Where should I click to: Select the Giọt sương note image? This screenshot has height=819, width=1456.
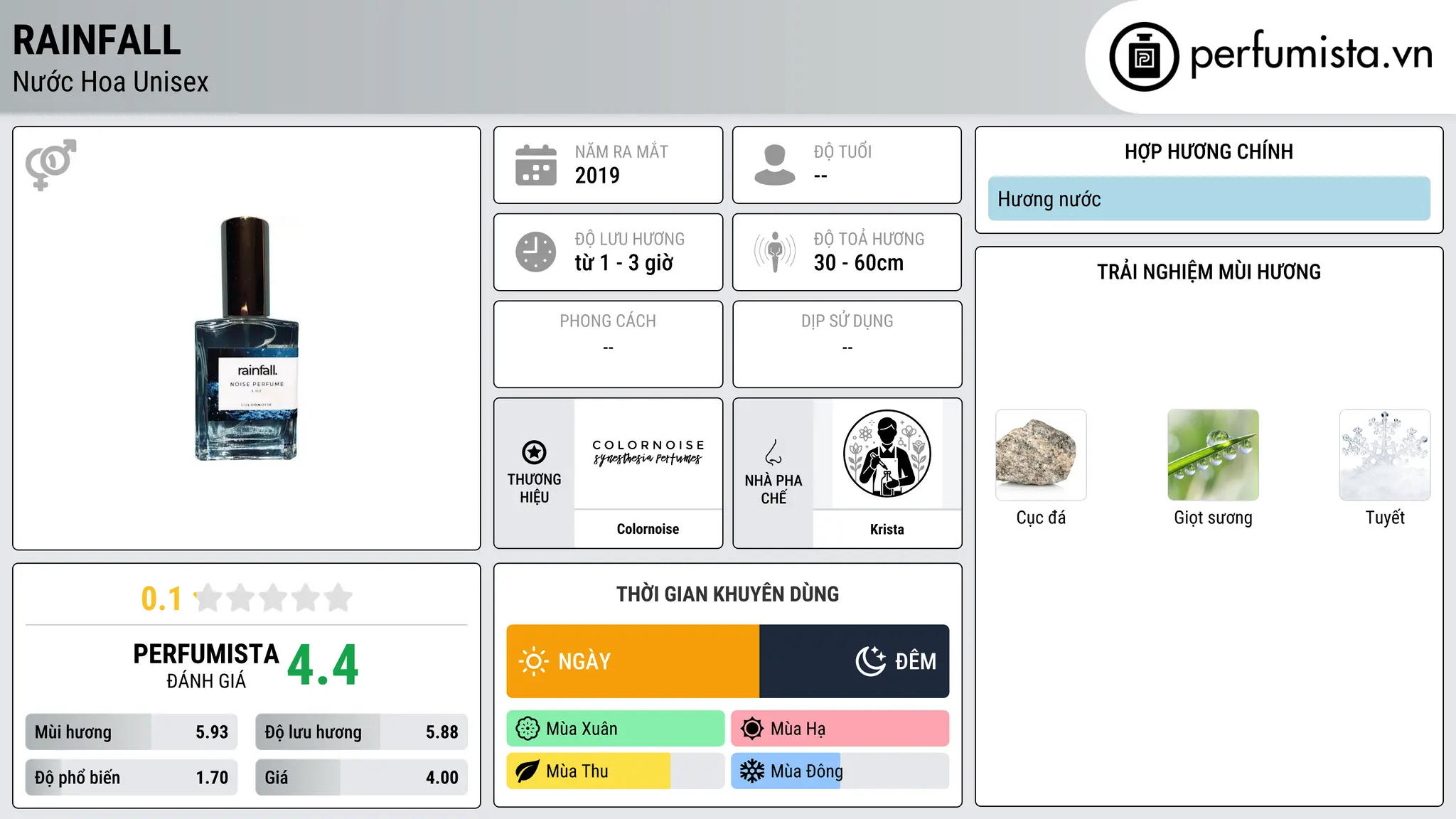tap(1213, 455)
